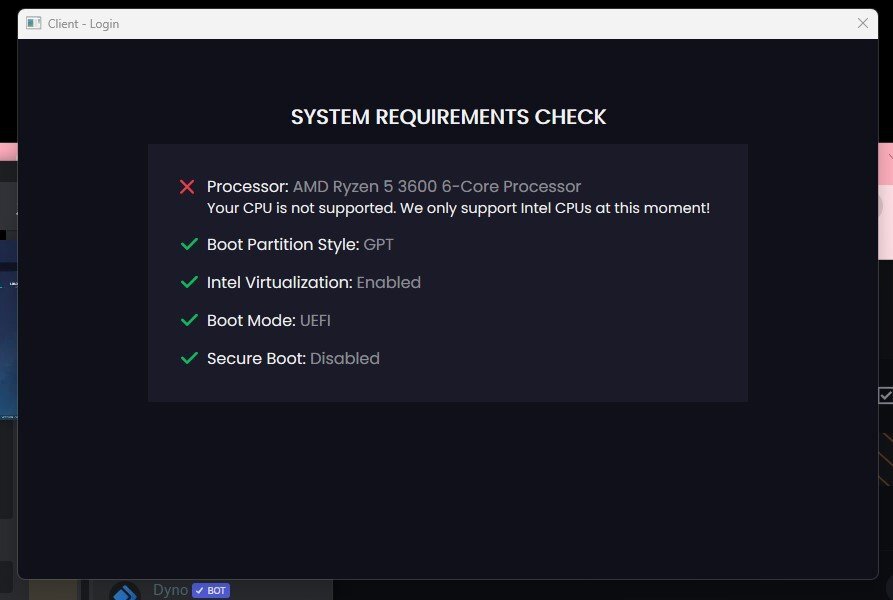893x600 pixels.
Task: Click the Secure Boot label
Action: (x=256, y=359)
